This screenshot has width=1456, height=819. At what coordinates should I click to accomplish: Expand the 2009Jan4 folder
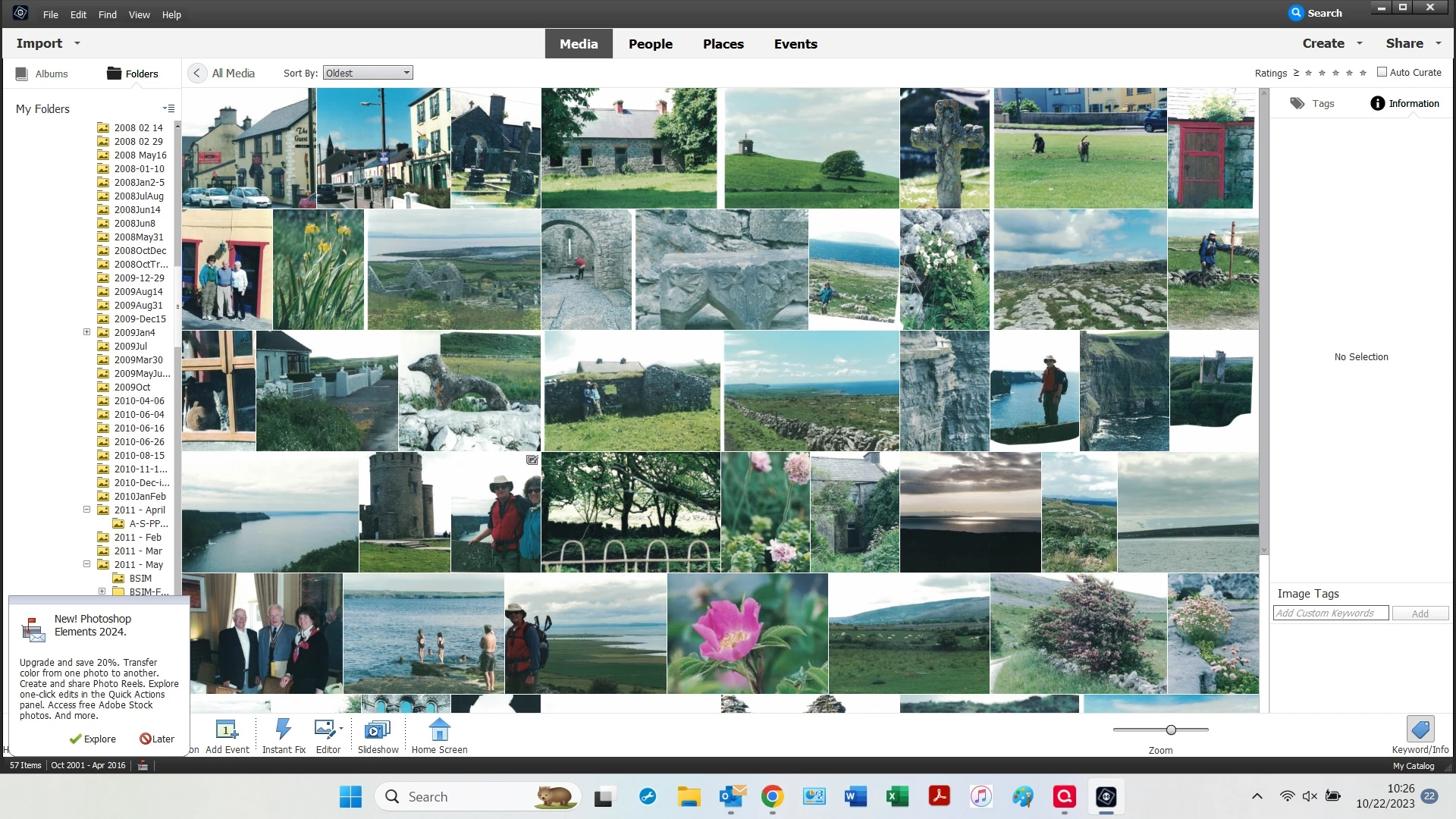(x=86, y=332)
